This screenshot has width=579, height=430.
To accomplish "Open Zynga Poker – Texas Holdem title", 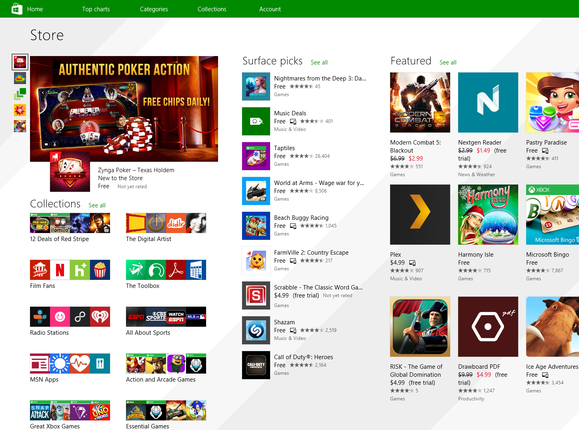I will point(136,170).
